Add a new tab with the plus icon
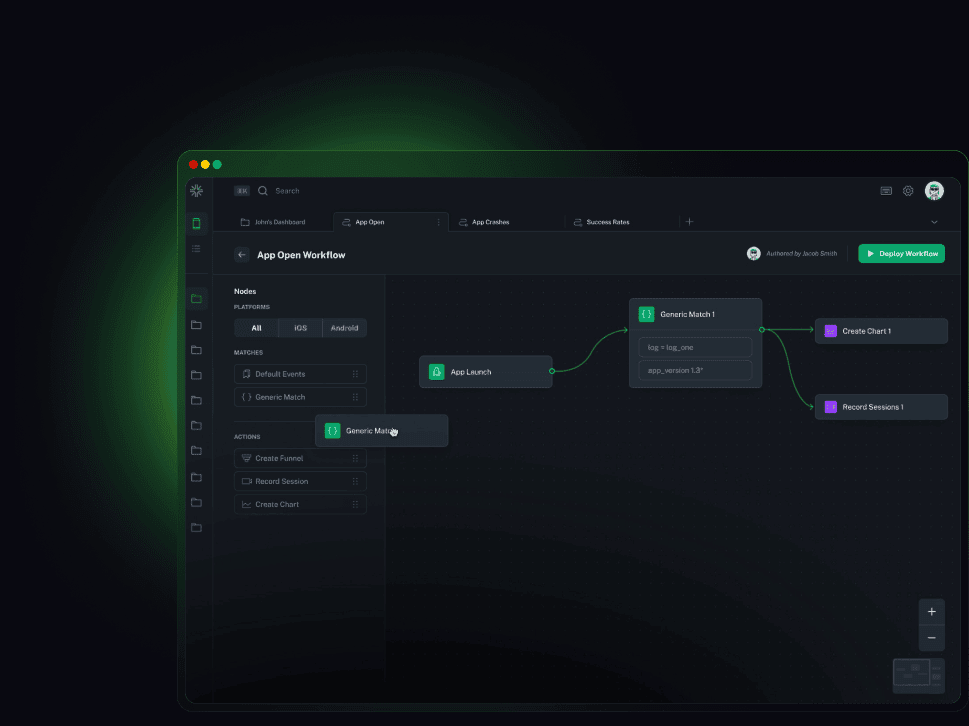 point(690,222)
